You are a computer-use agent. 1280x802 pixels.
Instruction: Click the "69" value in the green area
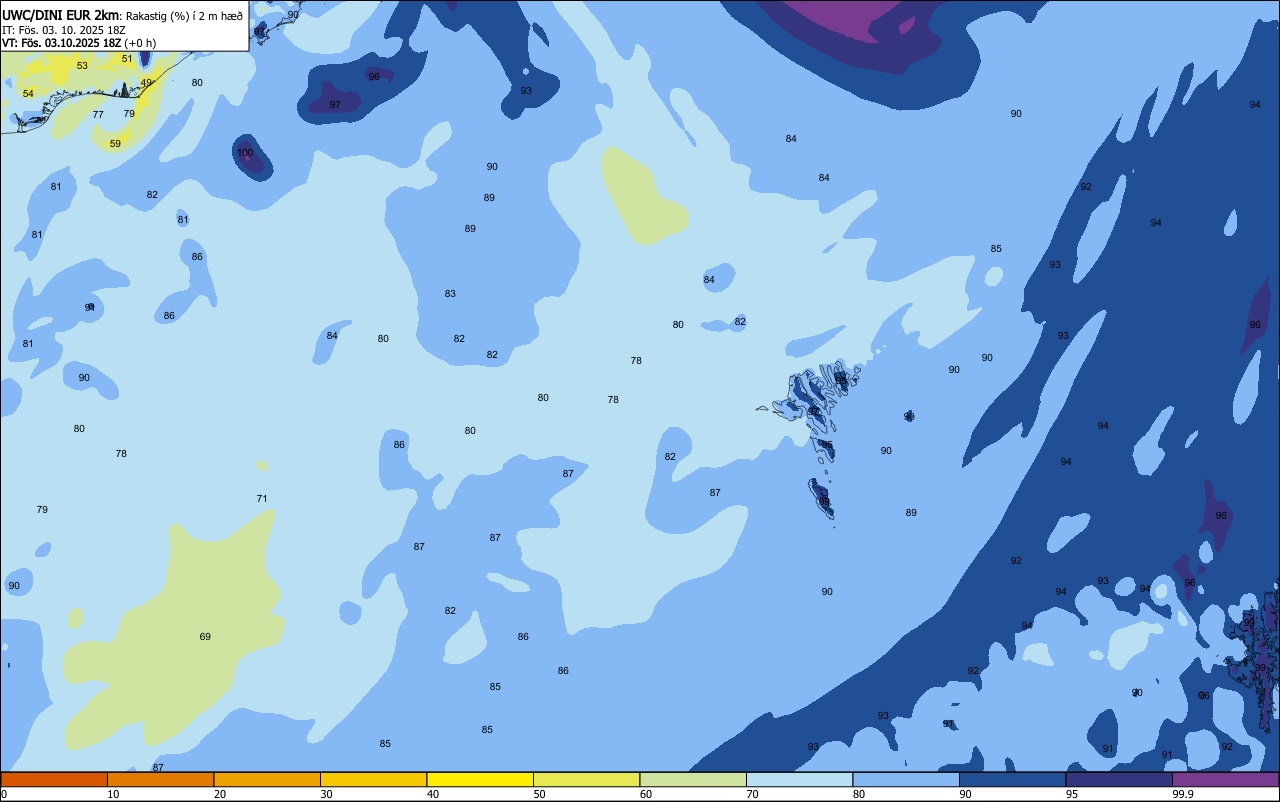click(x=205, y=637)
